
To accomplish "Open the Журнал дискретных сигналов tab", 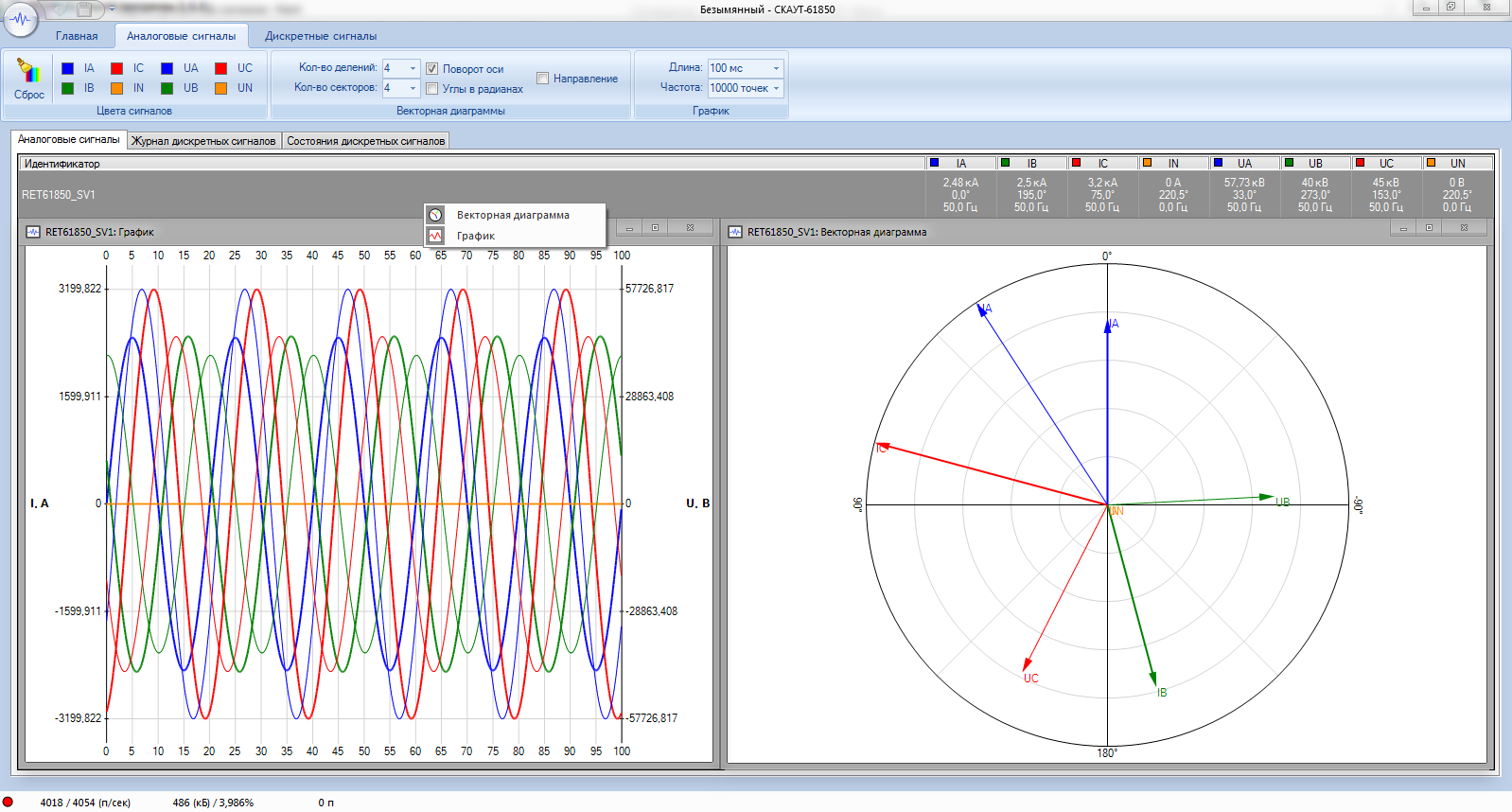I will pos(203,141).
